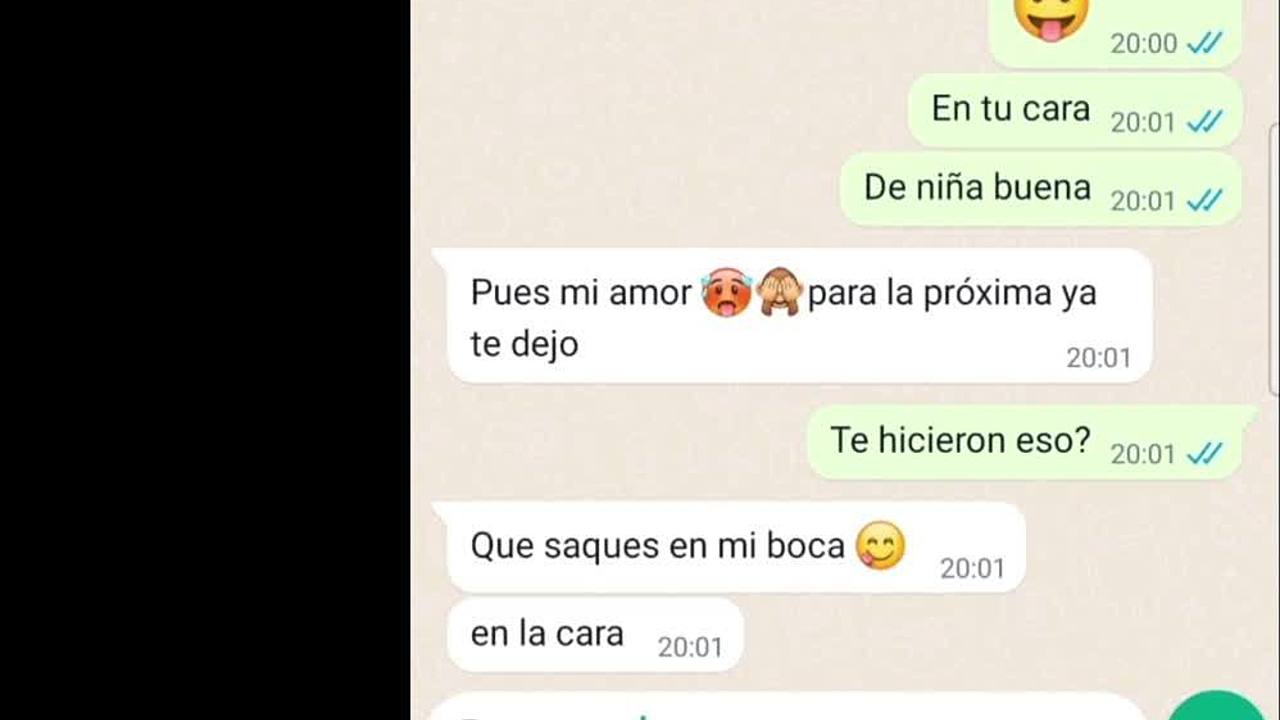
Task: Click the timestamp under "para la próxima ya" text
Action: point(1098,358)
